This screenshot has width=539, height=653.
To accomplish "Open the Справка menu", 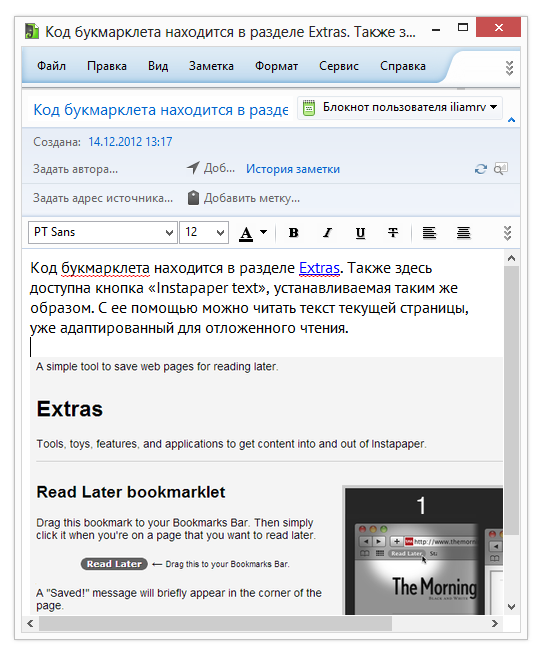I will click(403, 66).
